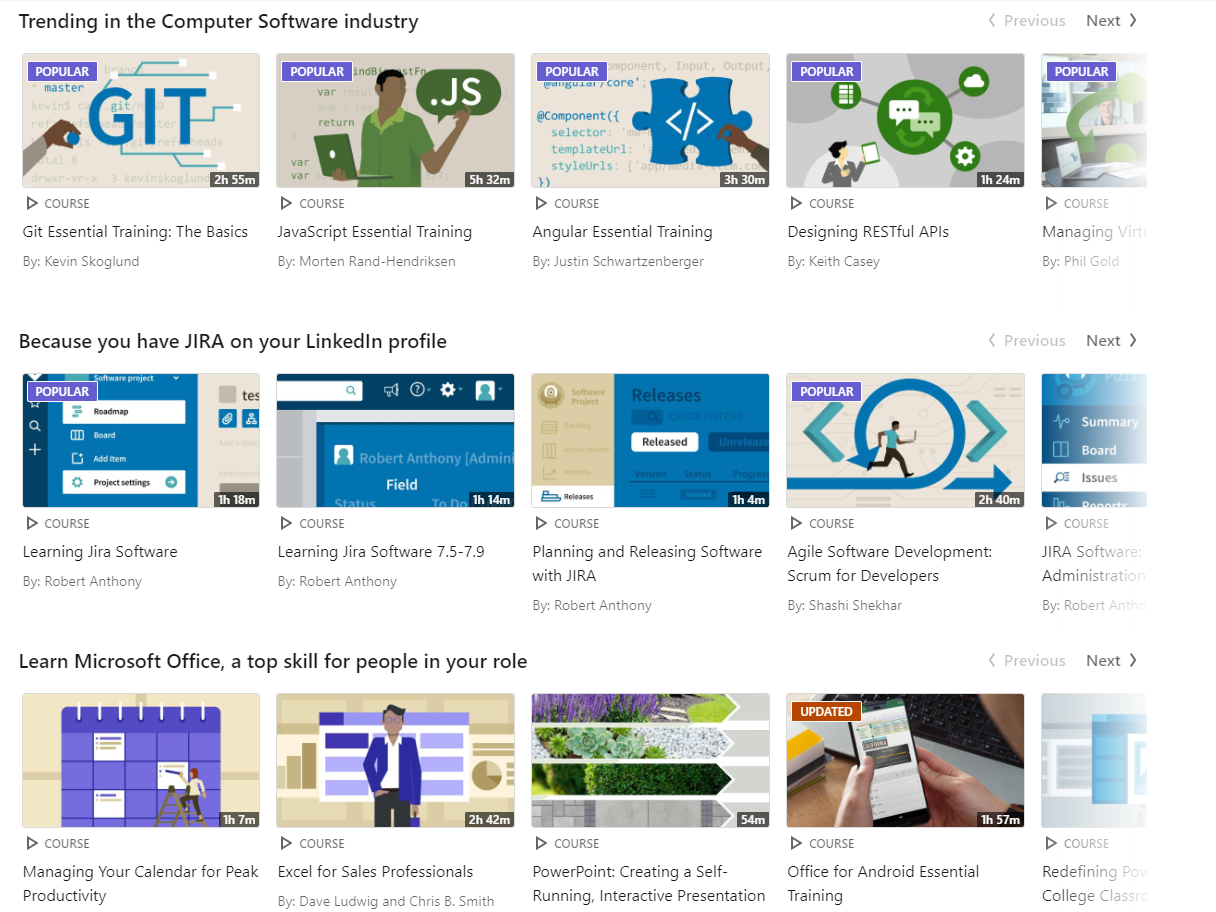Open Office for Android Essential Training thumbnail
The image size is (1216, 912).
pos(906,761)
